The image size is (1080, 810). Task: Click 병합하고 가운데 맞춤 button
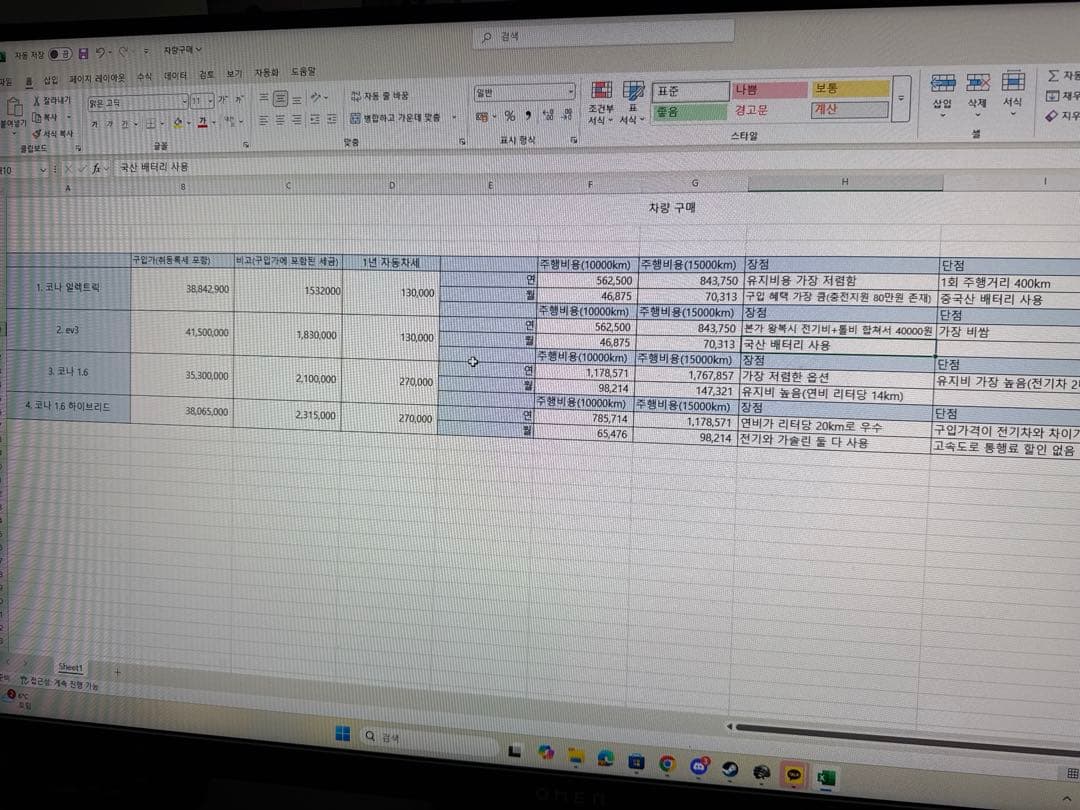403,118
